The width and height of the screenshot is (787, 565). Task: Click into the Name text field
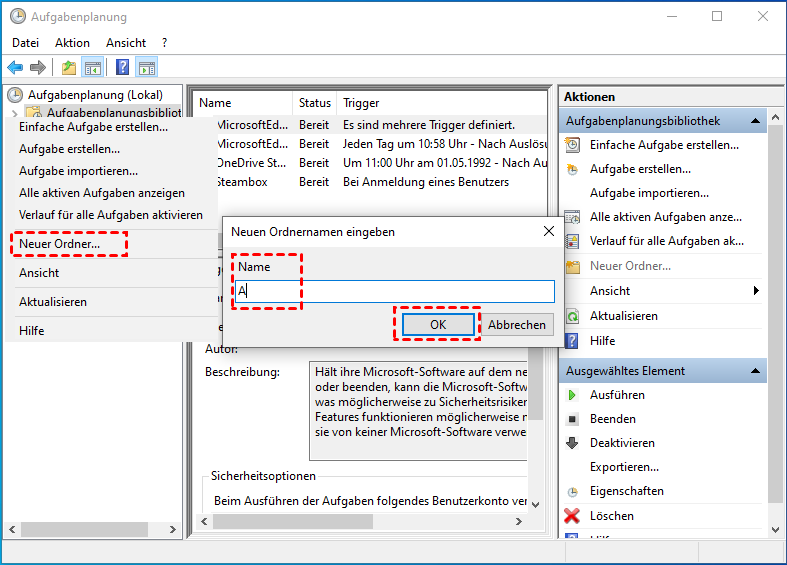tap(395, 291)
